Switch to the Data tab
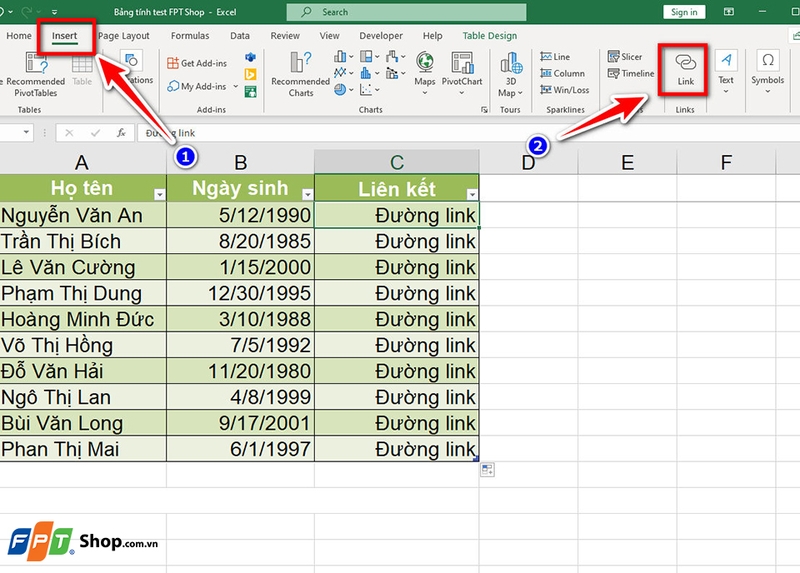 (x=240, y=36)
